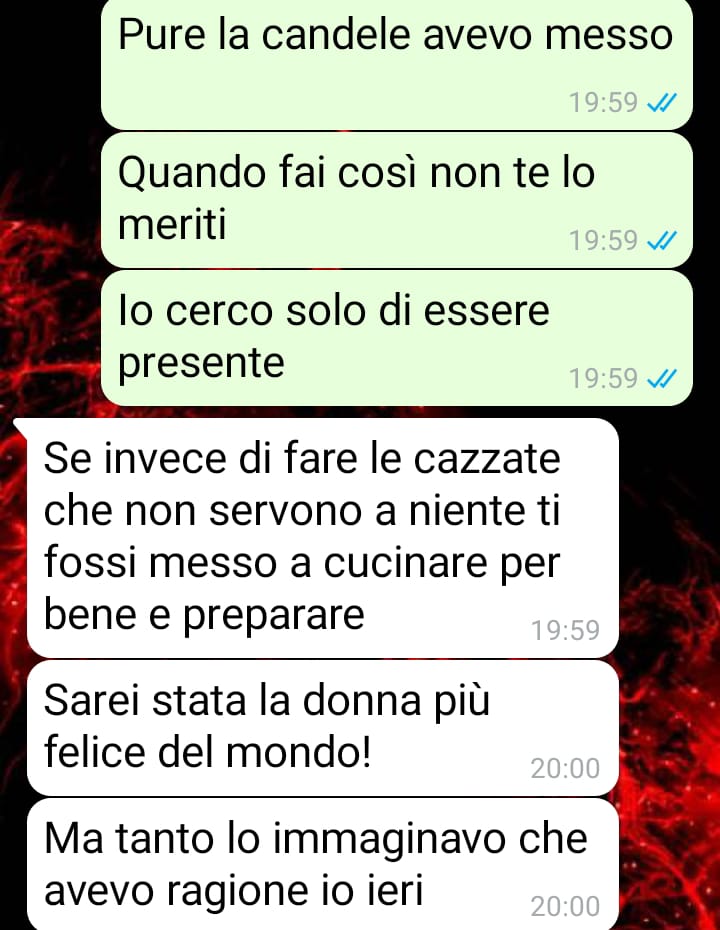Tap the "Io cerco solo di essere presente" bubble
720x930 pixels.
click(x=397, y=338)
